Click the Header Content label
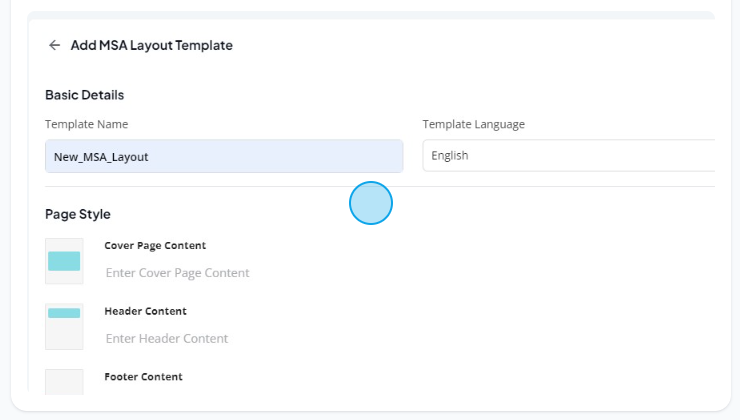Image resolution: width=740 pixels, height=420 pixels. coord(145,311)
